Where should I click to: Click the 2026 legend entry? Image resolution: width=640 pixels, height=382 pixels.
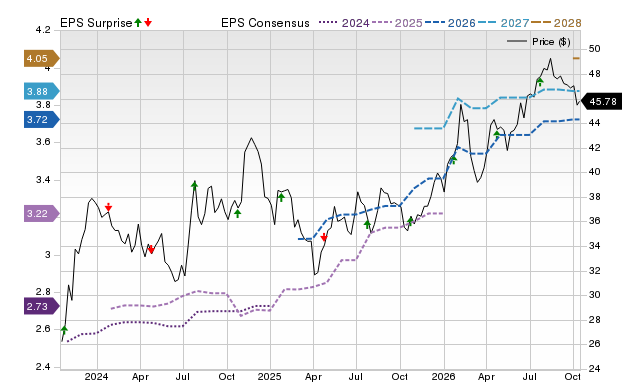(450, 23)
